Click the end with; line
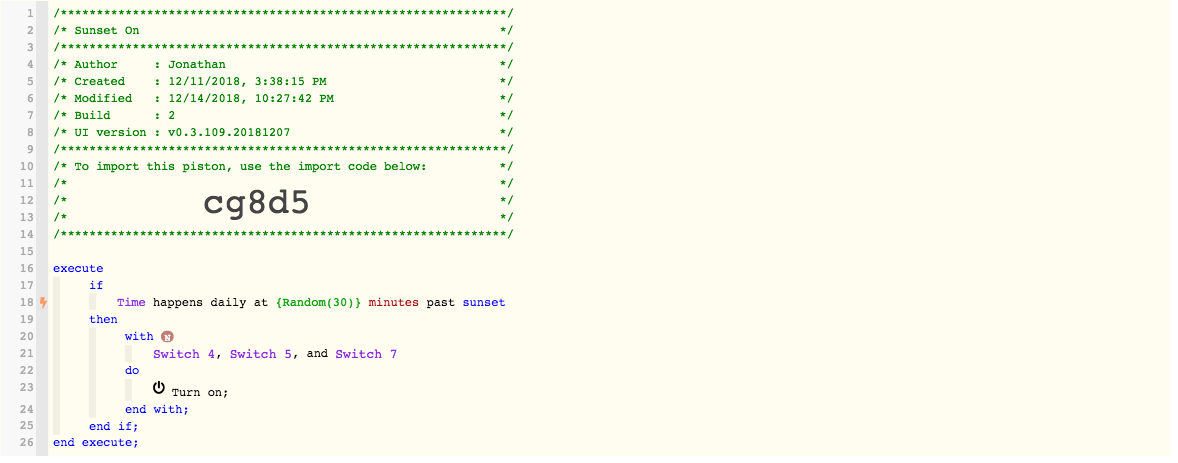This screenshot has width=1178, height=463. point(156,409)
